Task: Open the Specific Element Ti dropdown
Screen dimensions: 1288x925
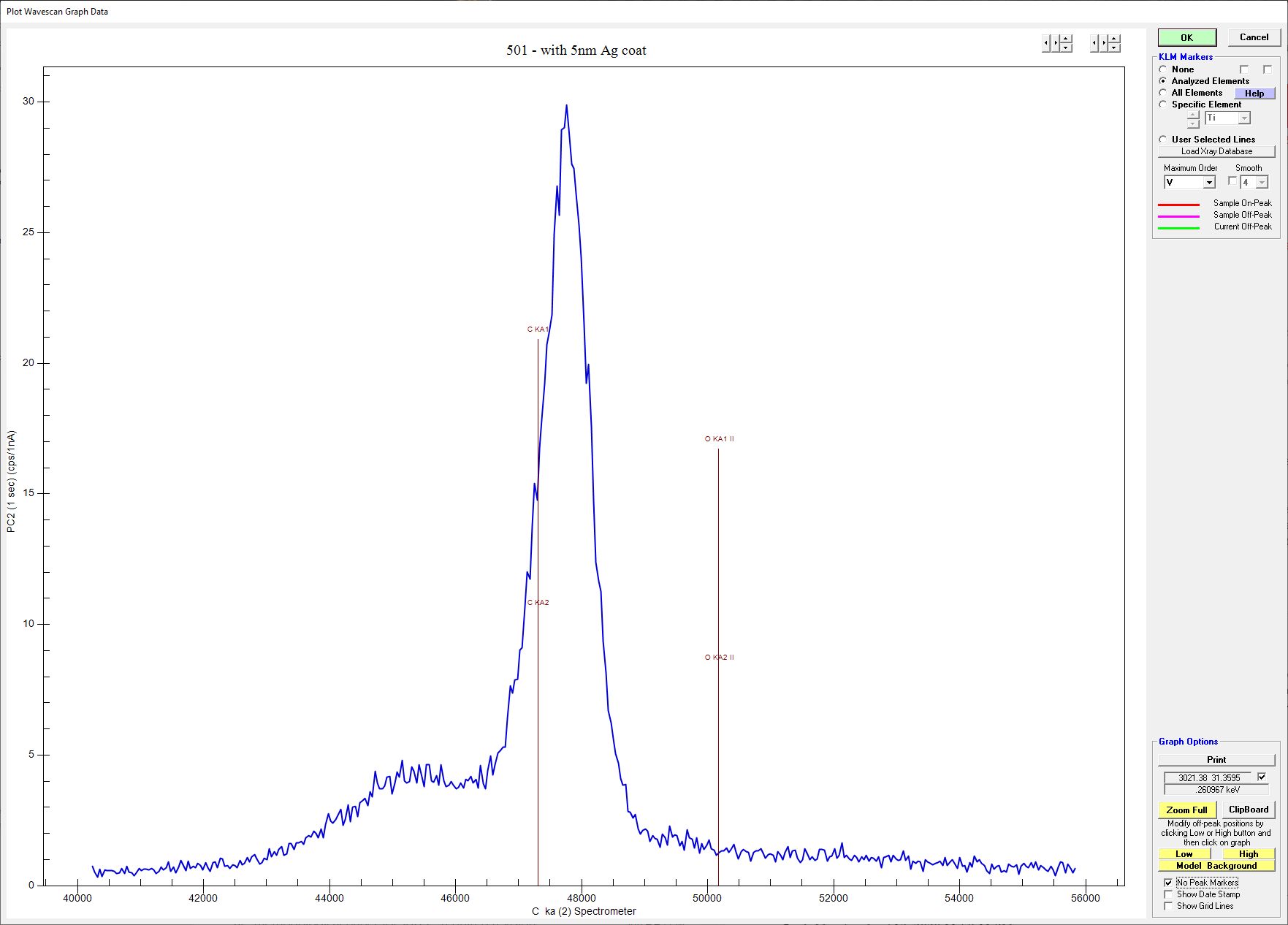Action: (x=1244, y=118)
